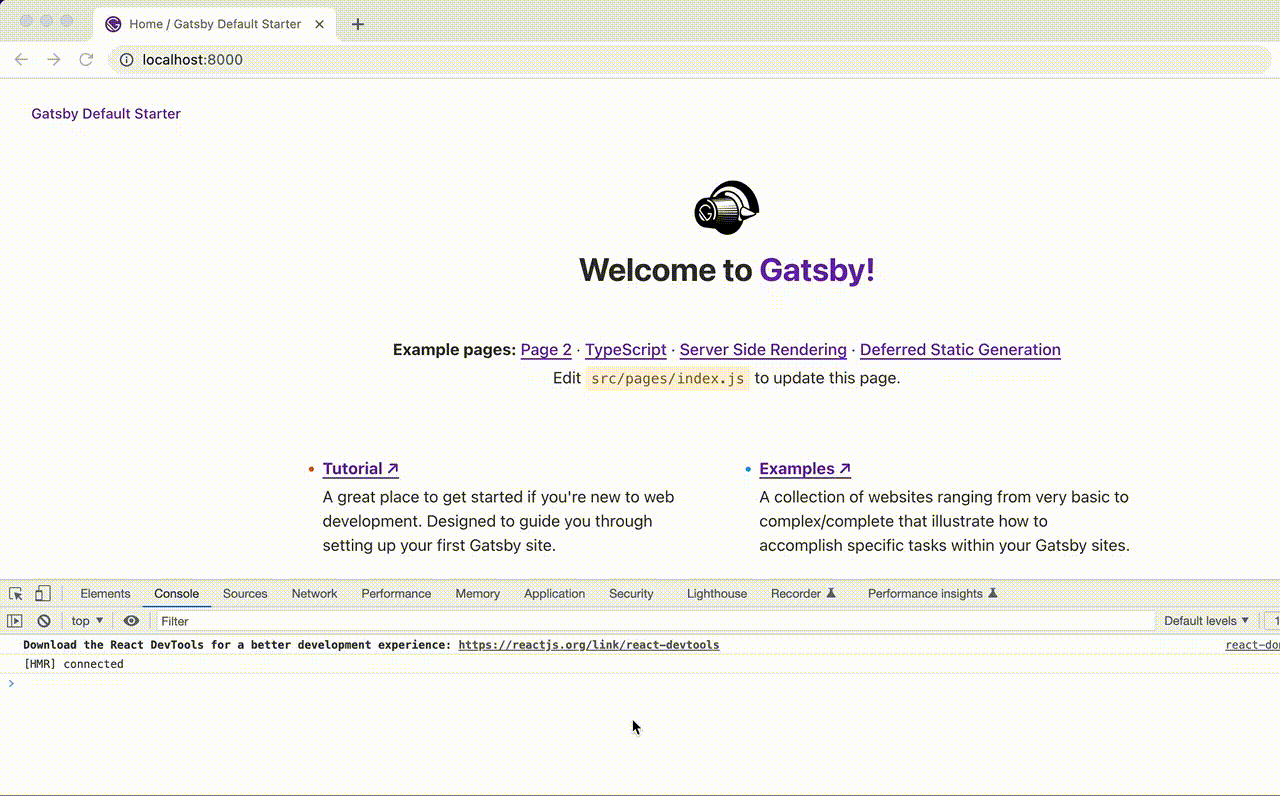Viewport: 1280px width, 796px height.
Task: Click the Gatsby astronaut logo
Action: [727, 208]
